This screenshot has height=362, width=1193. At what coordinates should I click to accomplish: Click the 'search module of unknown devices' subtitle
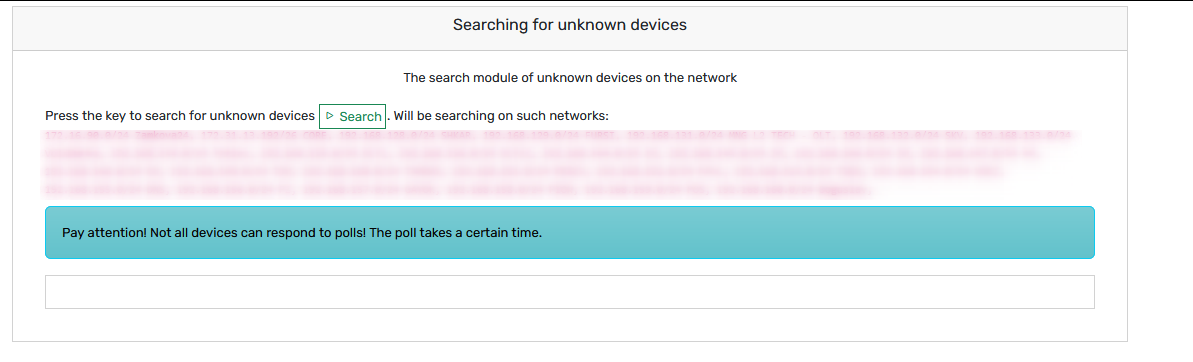[x=570, y=78]
